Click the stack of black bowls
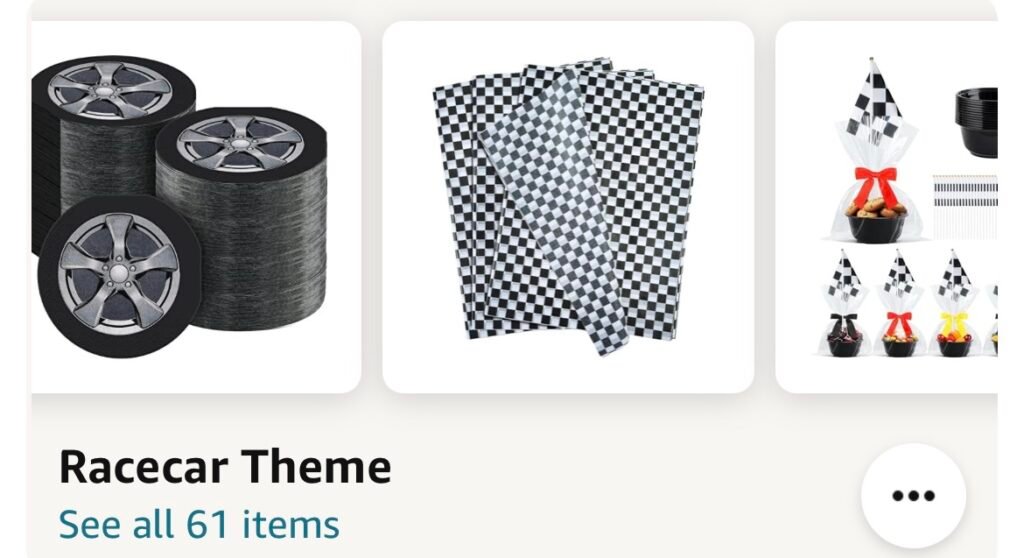The image size is (1024, 558). coord(976,122)
